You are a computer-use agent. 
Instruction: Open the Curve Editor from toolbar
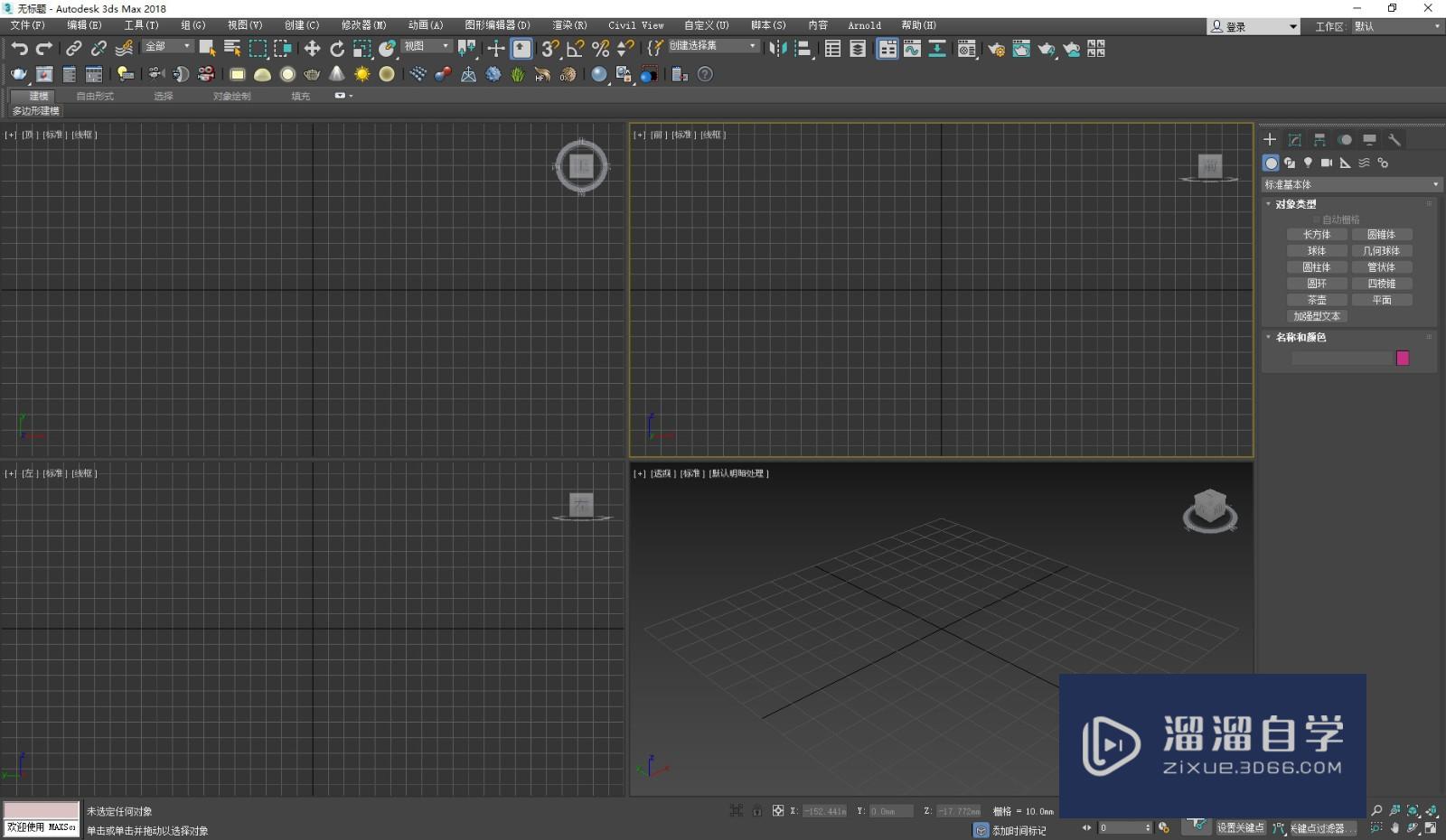tap(912, 49)
